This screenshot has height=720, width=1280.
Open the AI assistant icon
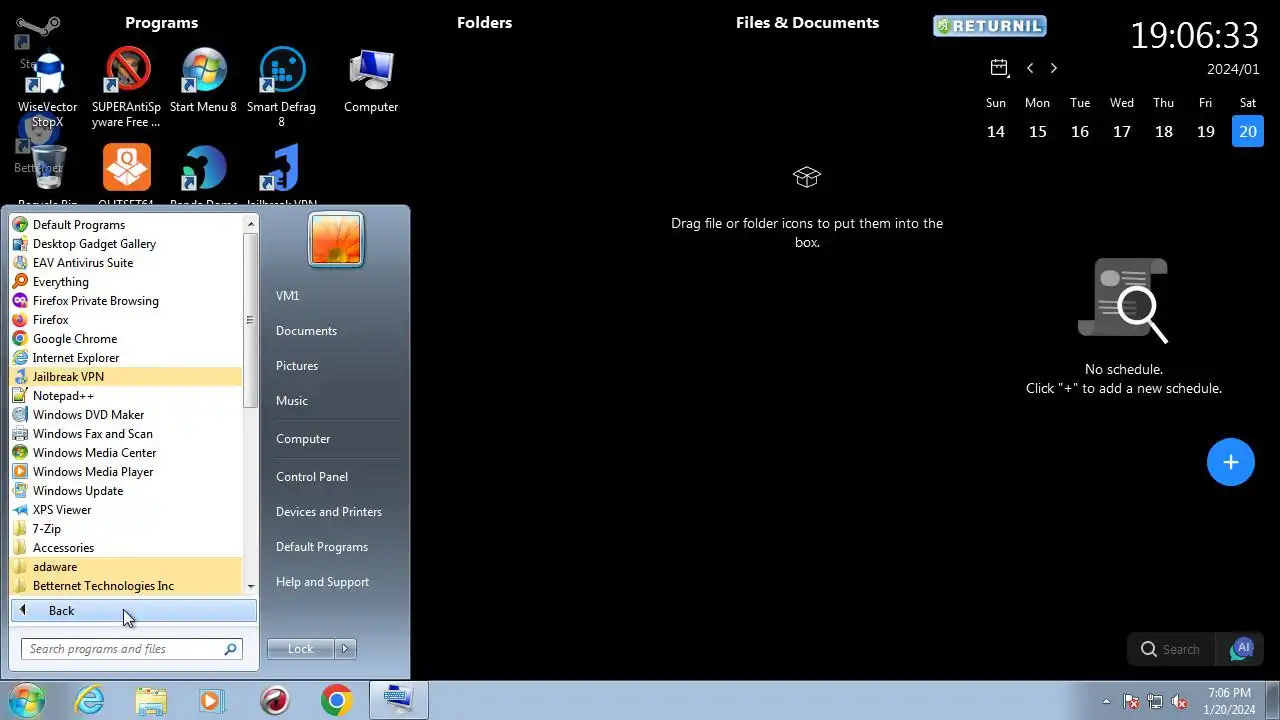(1242, 649)
